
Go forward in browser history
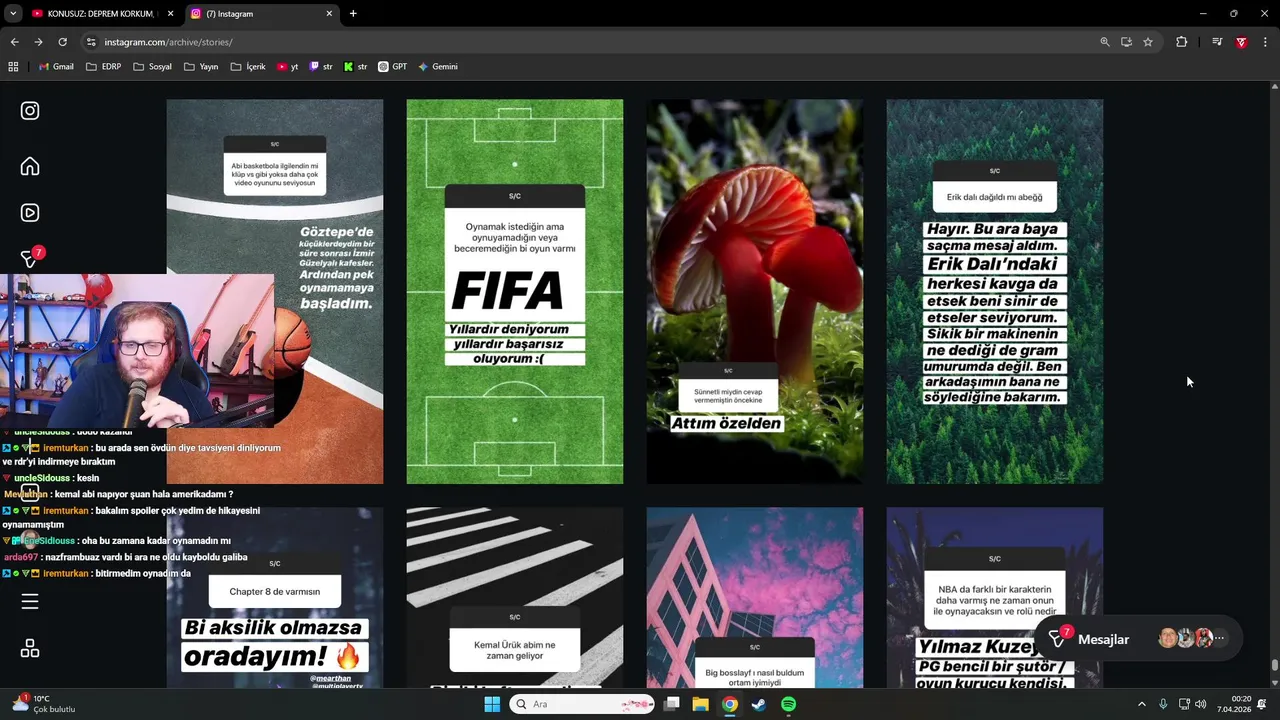pyautogui.click(x=38, y=42)
